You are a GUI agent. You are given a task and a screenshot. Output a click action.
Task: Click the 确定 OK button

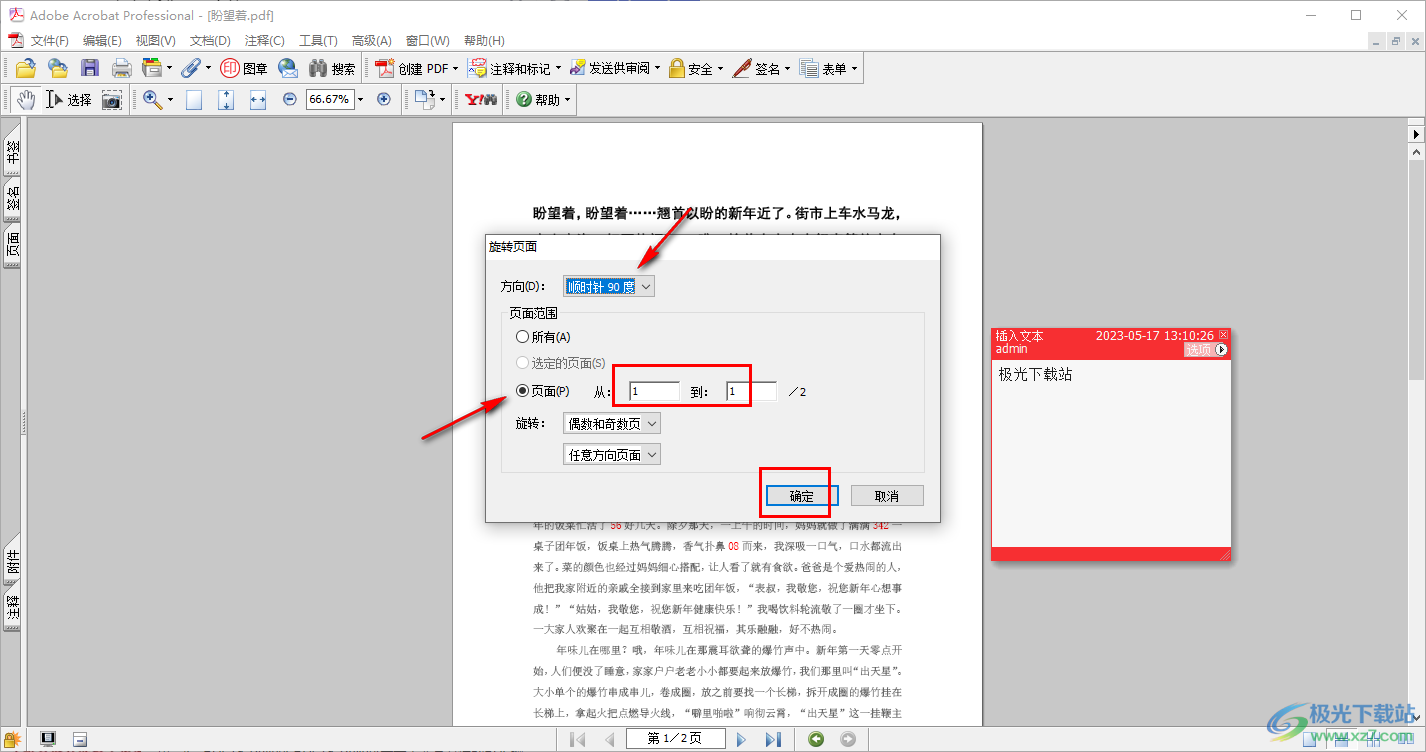pyautogui.click(x=801, y=496)
